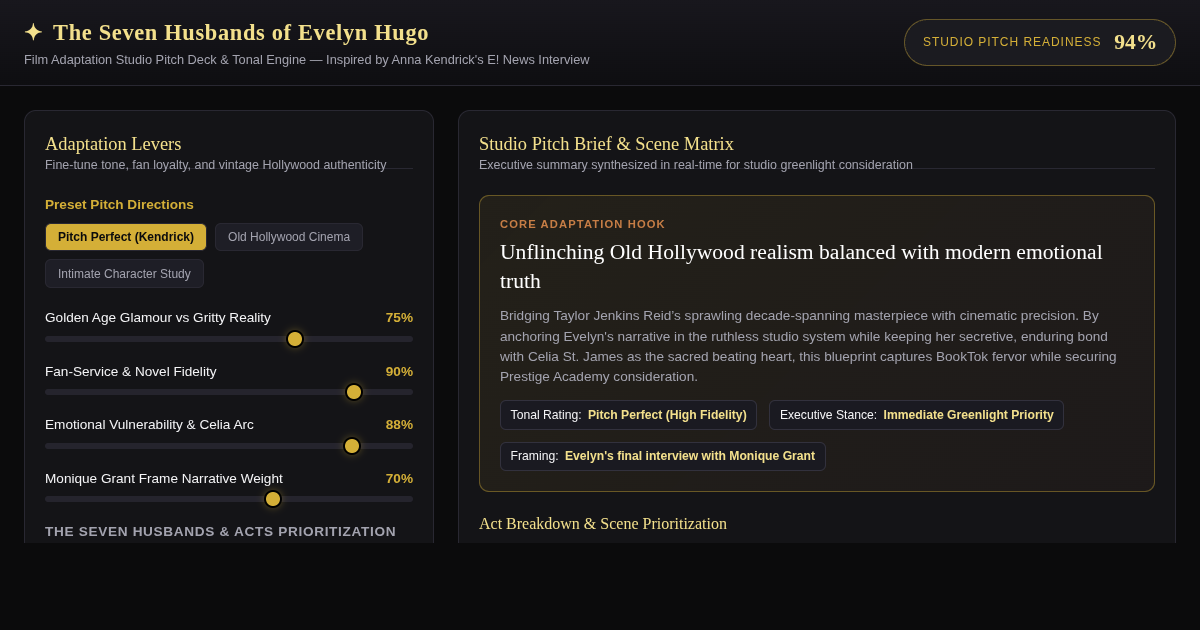Image resolution: width=1200 pixels, height=630 pixels.
Task: Click the Preset Pitch Directions label
Action: point(119,205)
